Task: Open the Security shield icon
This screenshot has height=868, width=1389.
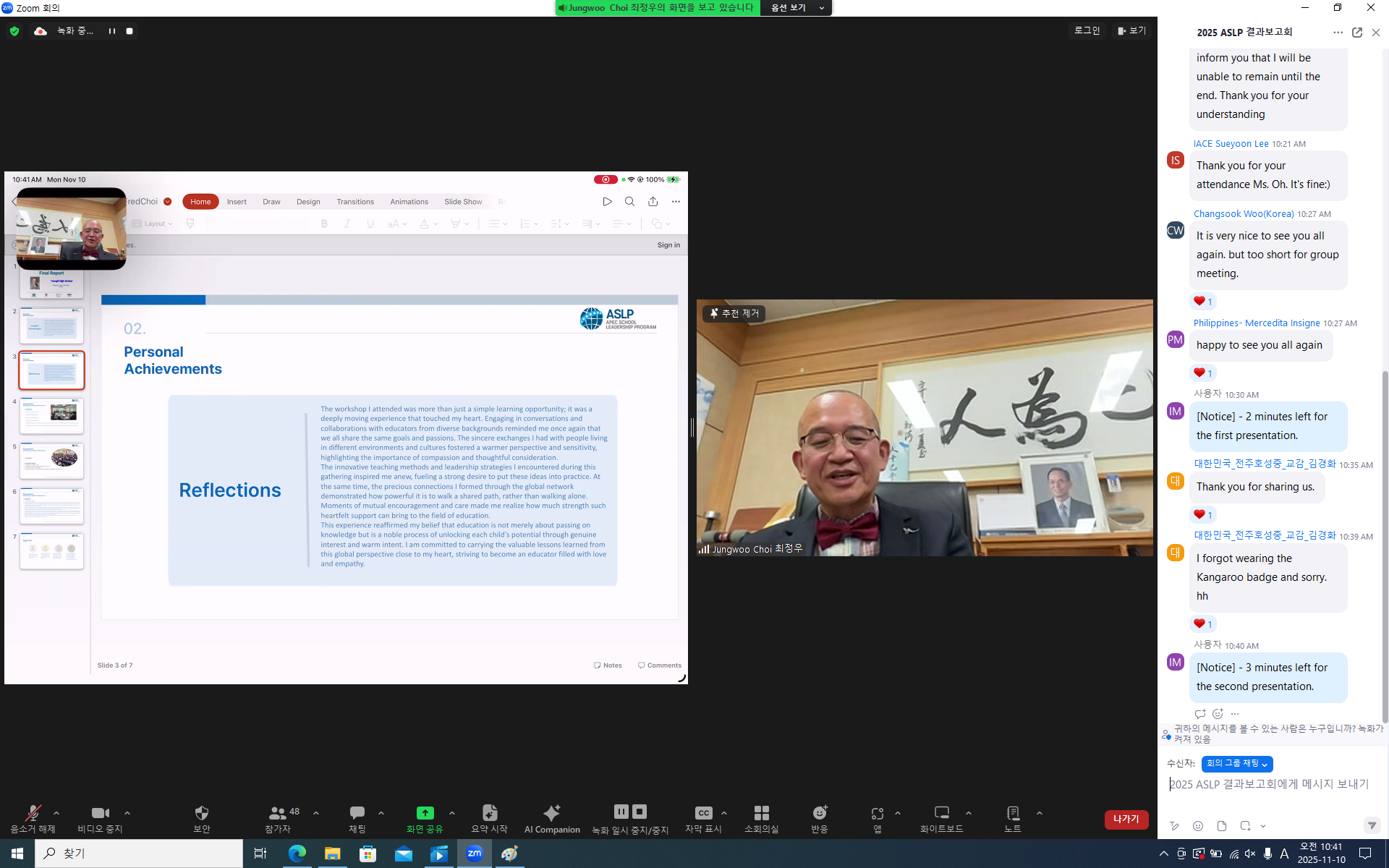Action: click(202, 814)
